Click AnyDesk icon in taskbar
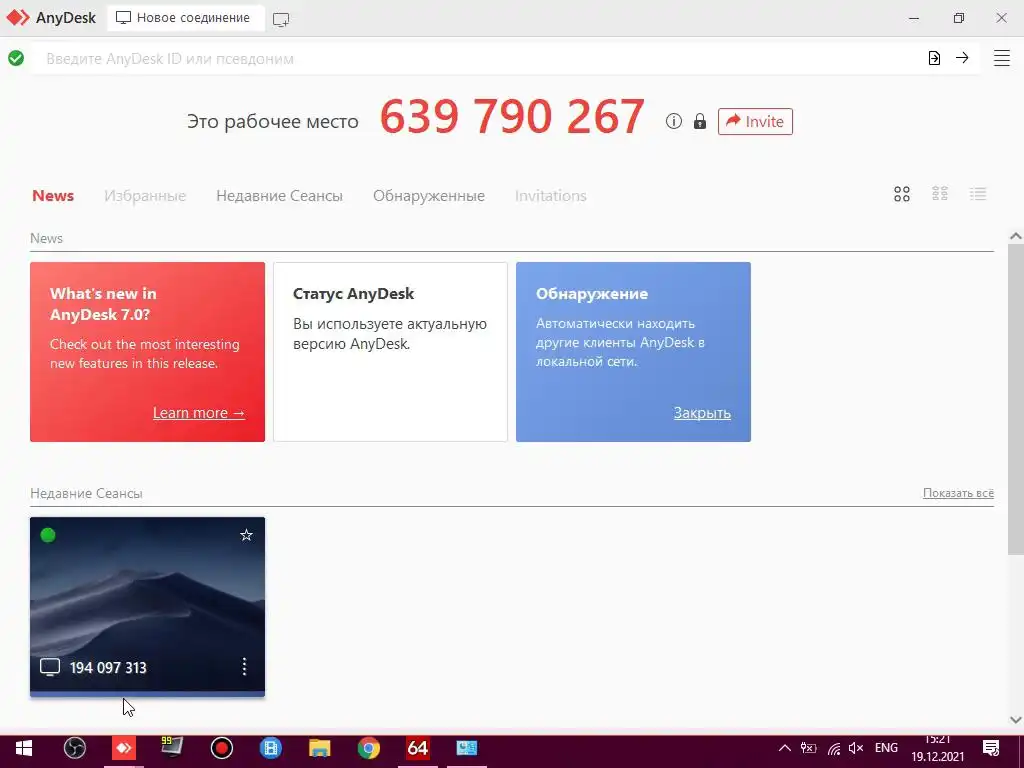1024x768 pixels. [x=123, y=748]
